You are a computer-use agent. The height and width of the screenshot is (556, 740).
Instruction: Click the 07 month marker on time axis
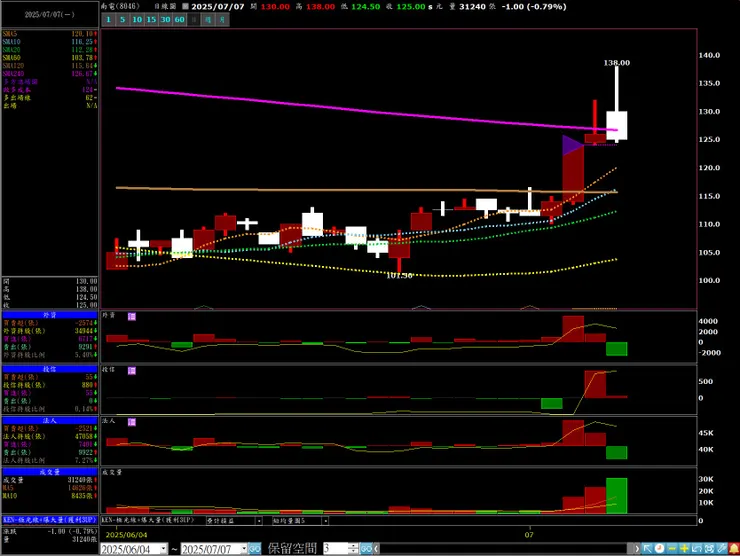coord(529,535)
